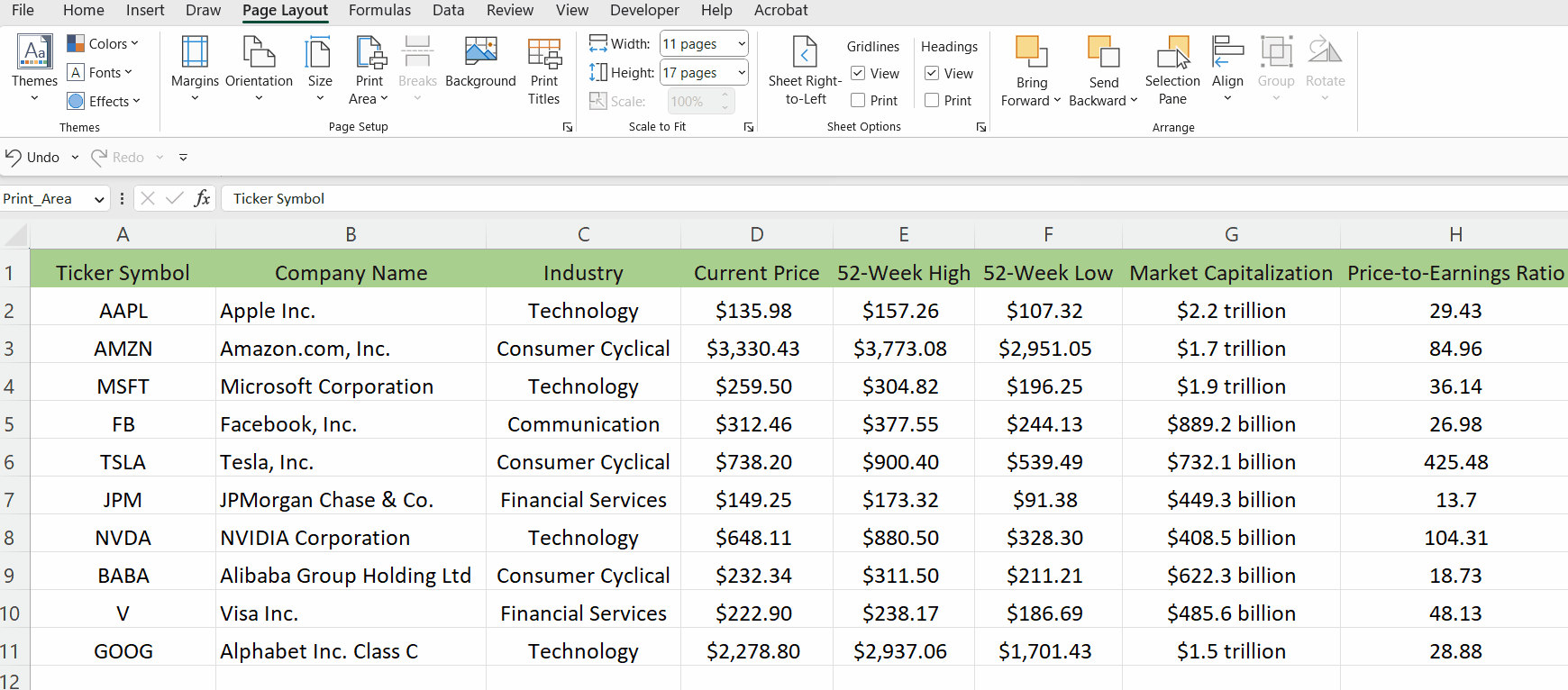Set a sheet Background image
This screenshot has height=690, width=1568.
tap(480, 63)
